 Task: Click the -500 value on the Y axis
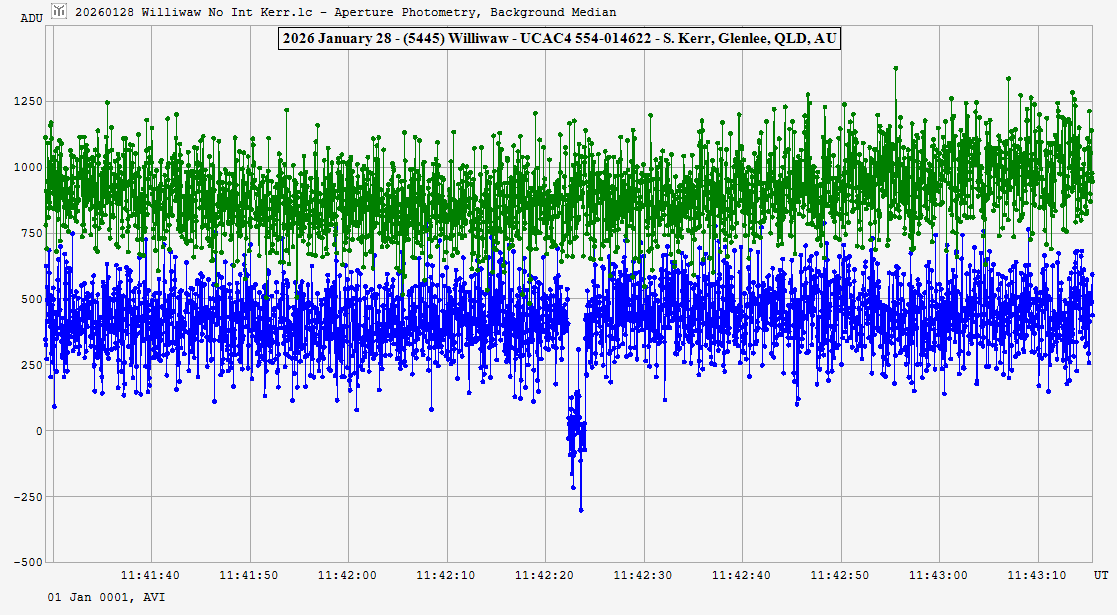[27, 562]
